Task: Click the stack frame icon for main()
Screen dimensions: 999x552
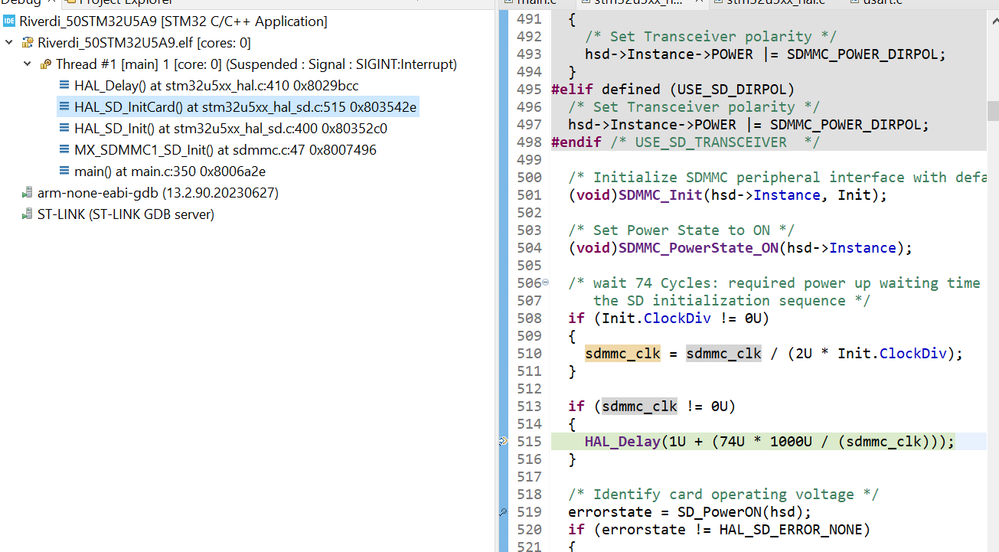Action: [x=64, y=171]
